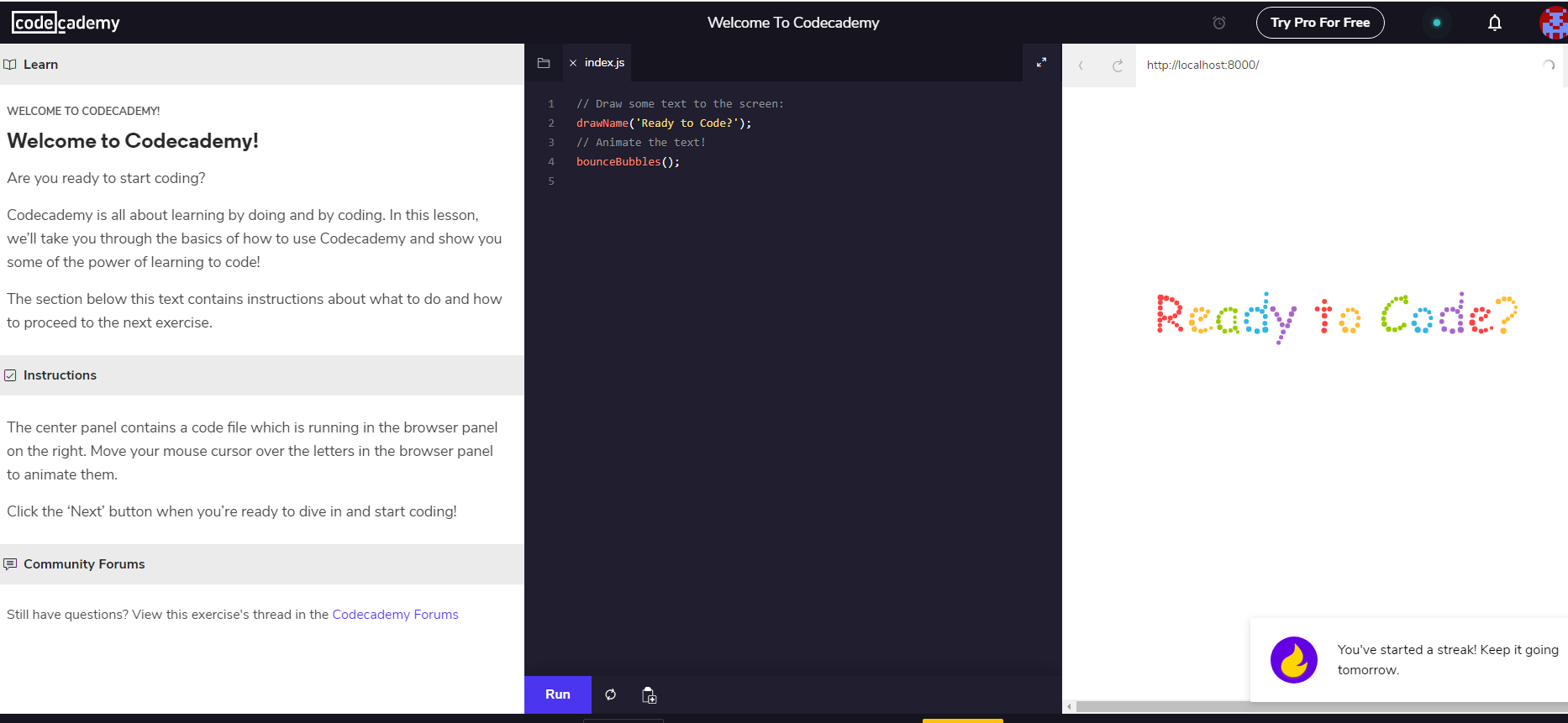The image size is (1568, 723).
Task: Click the bounceBubbles(); code line
Action: tap(628, 162)
